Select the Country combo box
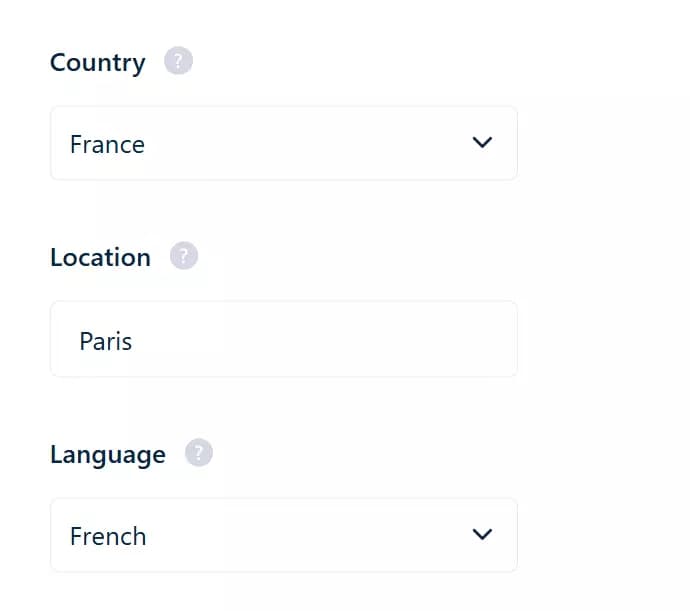This screenshot has width=690, height=611. (x=283, y=143)
